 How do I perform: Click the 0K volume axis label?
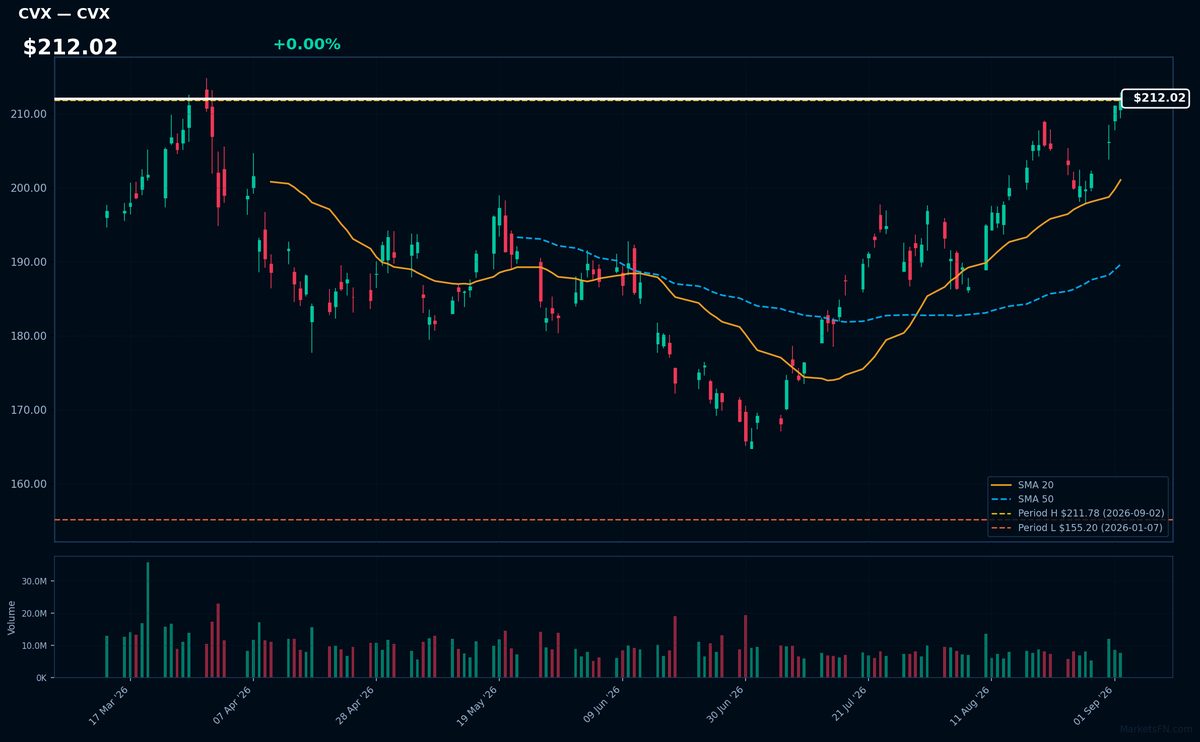(x=41, y=678)
